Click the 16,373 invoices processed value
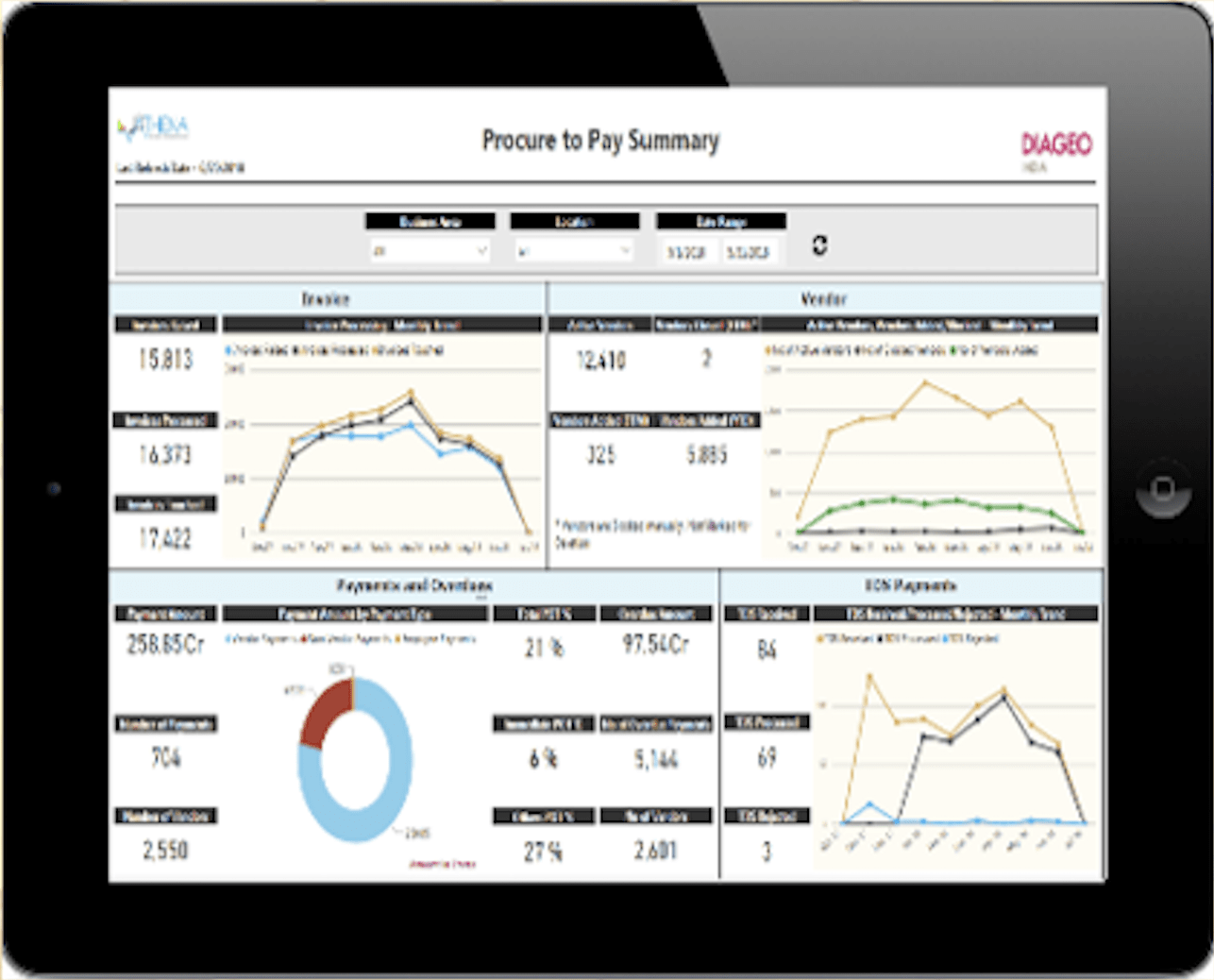The height and width of the screenshot is (980, 1214). (x=166, y=455)
